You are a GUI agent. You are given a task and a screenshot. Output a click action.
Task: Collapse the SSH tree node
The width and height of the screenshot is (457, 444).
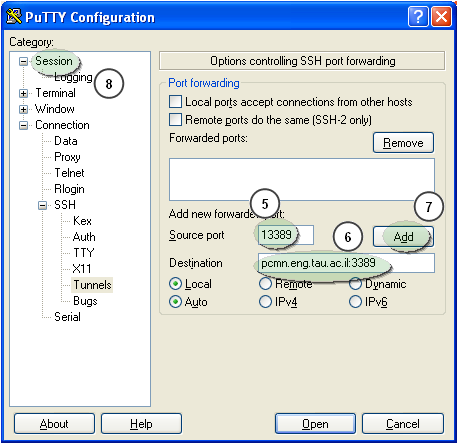[x=42, y=205]
